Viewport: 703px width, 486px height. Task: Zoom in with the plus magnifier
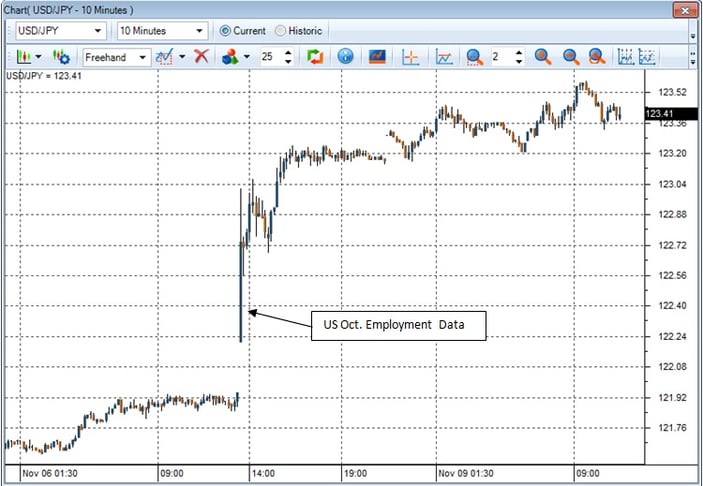click(x=542, y=57)
